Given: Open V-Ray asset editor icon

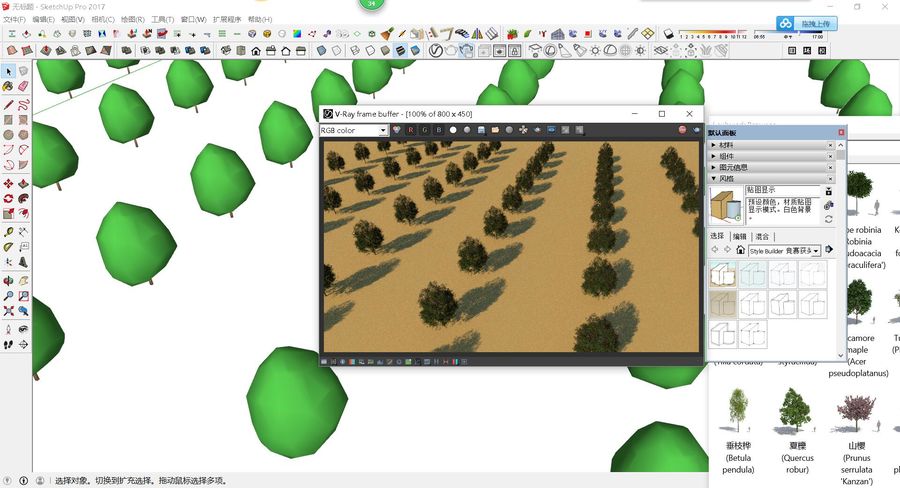Looking at the screenshot, I should pyautogui.click(x=436, y=51).
